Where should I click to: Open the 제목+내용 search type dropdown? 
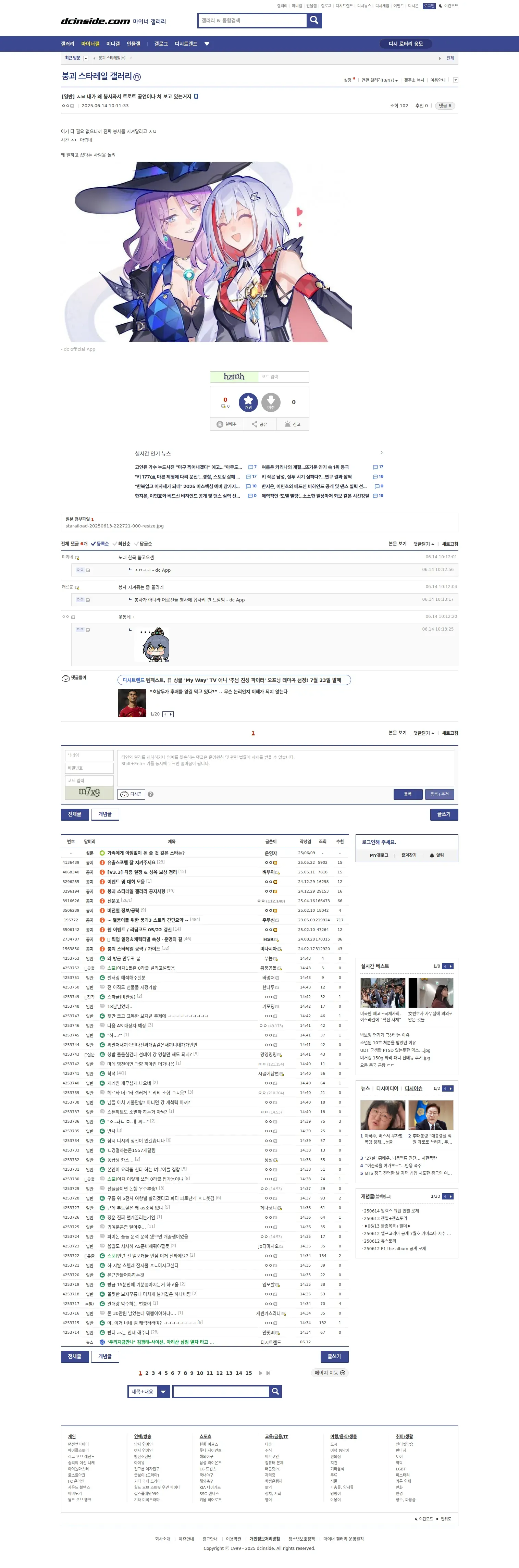149,1392
